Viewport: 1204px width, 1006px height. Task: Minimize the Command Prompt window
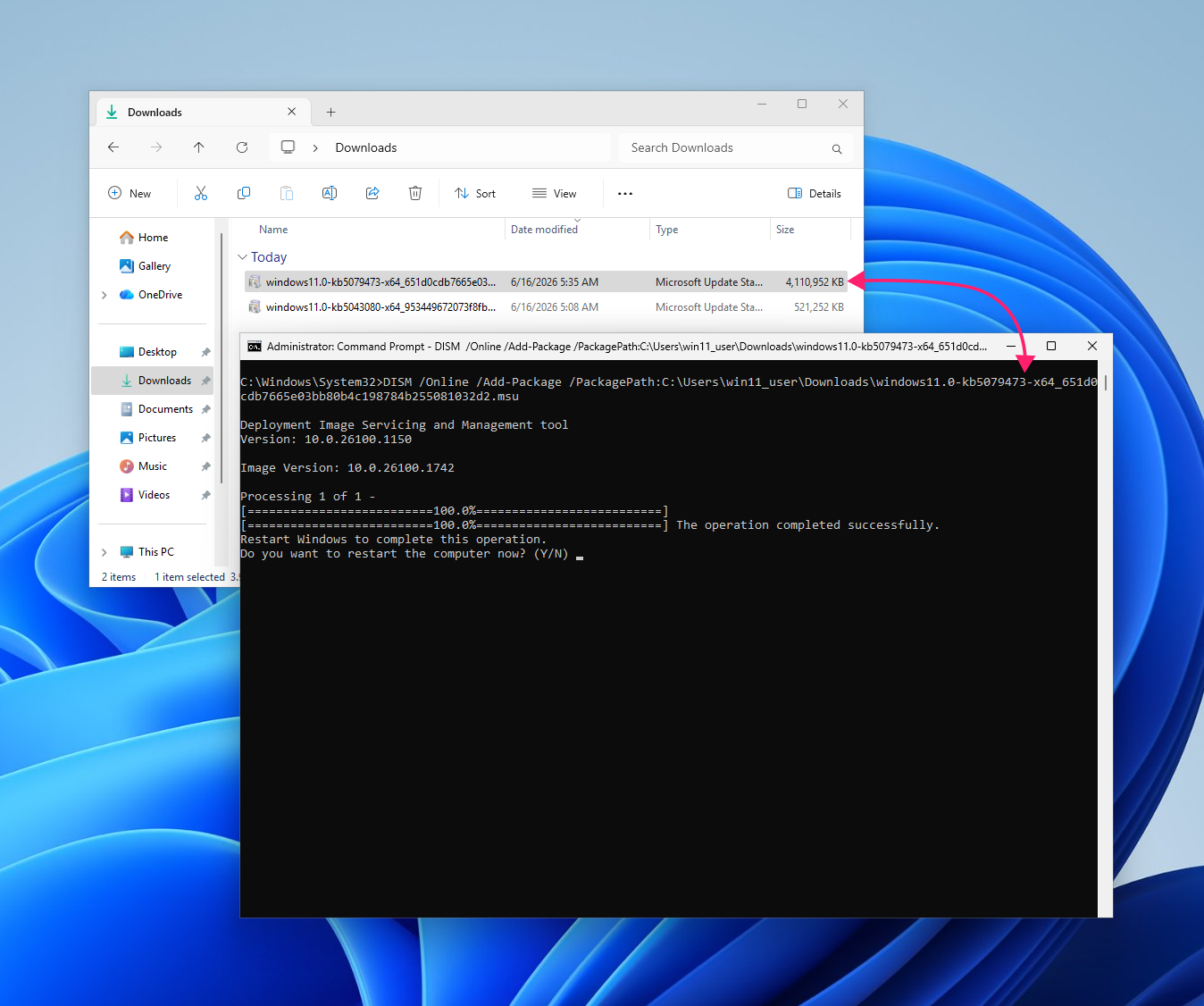click(1010, 346)
